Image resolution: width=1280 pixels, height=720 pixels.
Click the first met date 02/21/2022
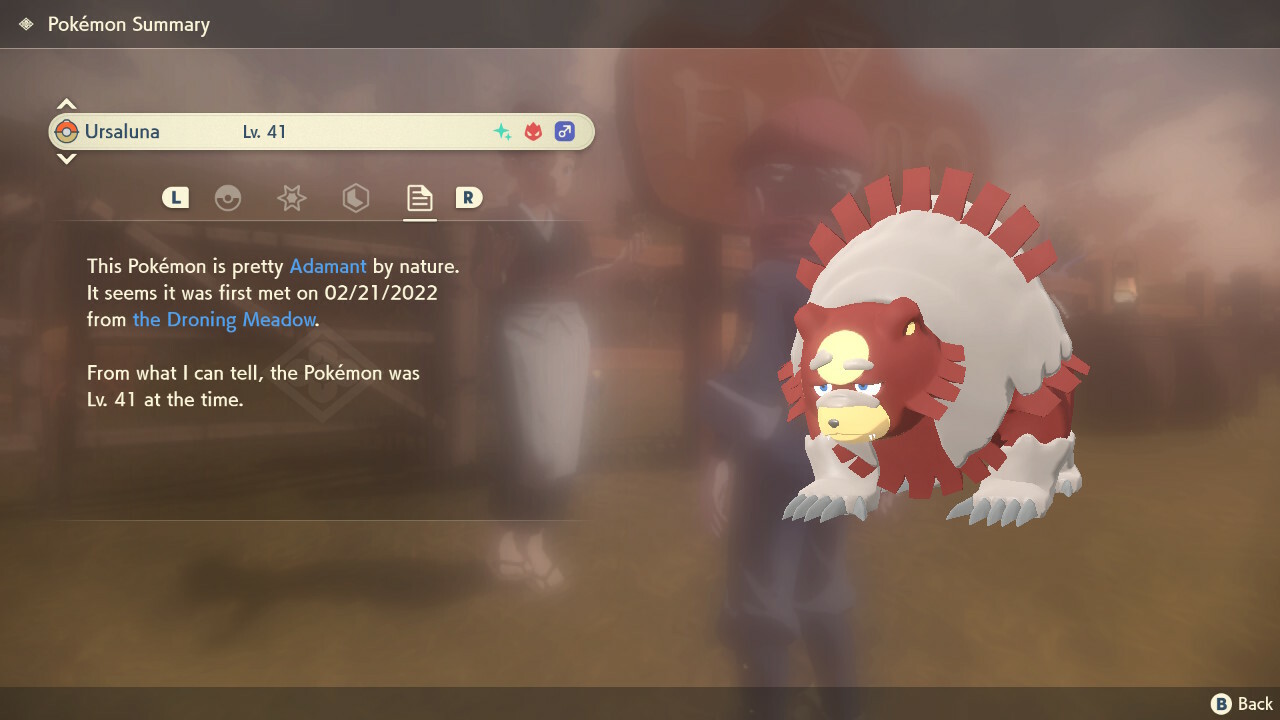(x=383, y=294)
